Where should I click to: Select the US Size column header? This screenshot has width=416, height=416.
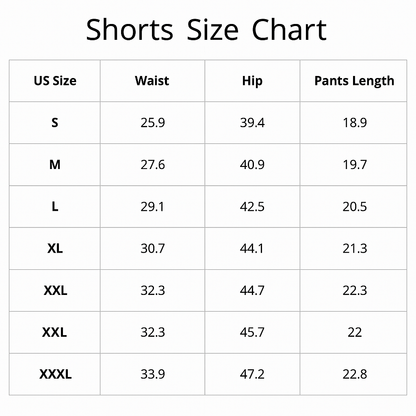tap(55, 81)
